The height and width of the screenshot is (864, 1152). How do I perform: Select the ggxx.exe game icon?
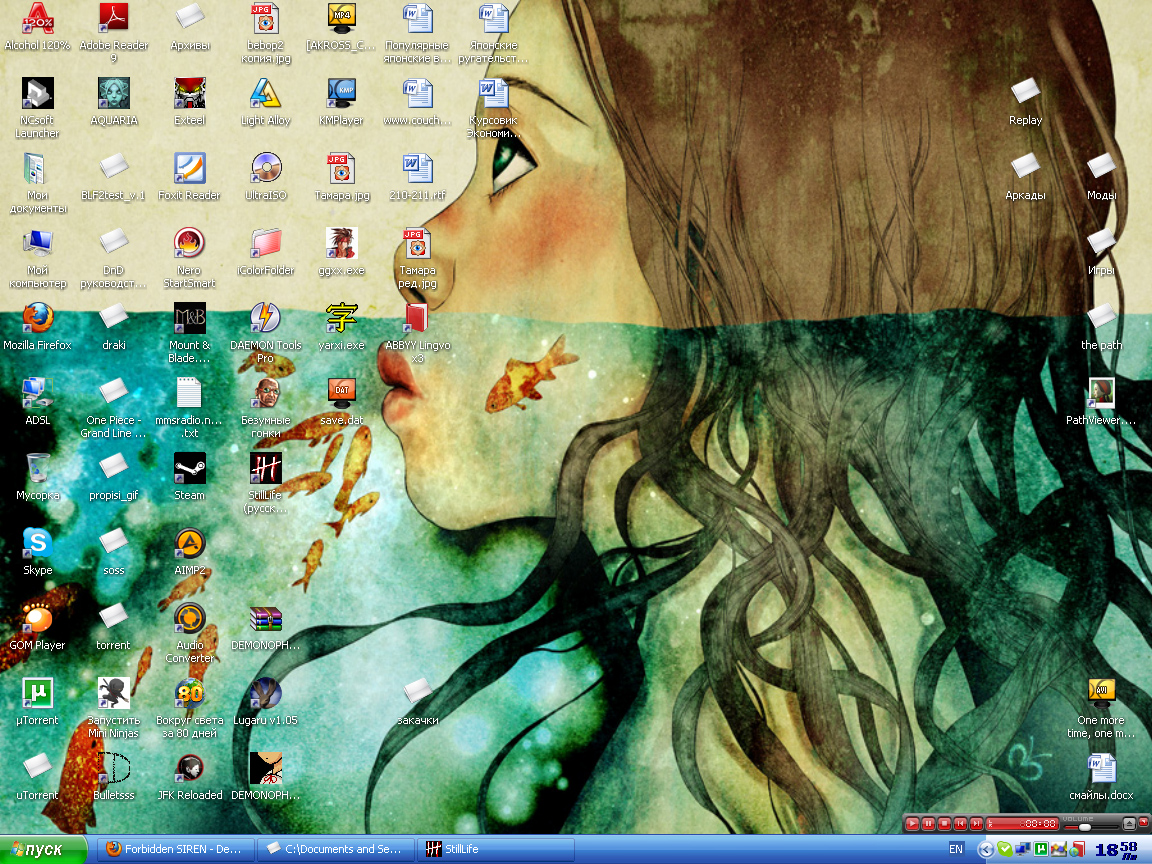[342, 252]
